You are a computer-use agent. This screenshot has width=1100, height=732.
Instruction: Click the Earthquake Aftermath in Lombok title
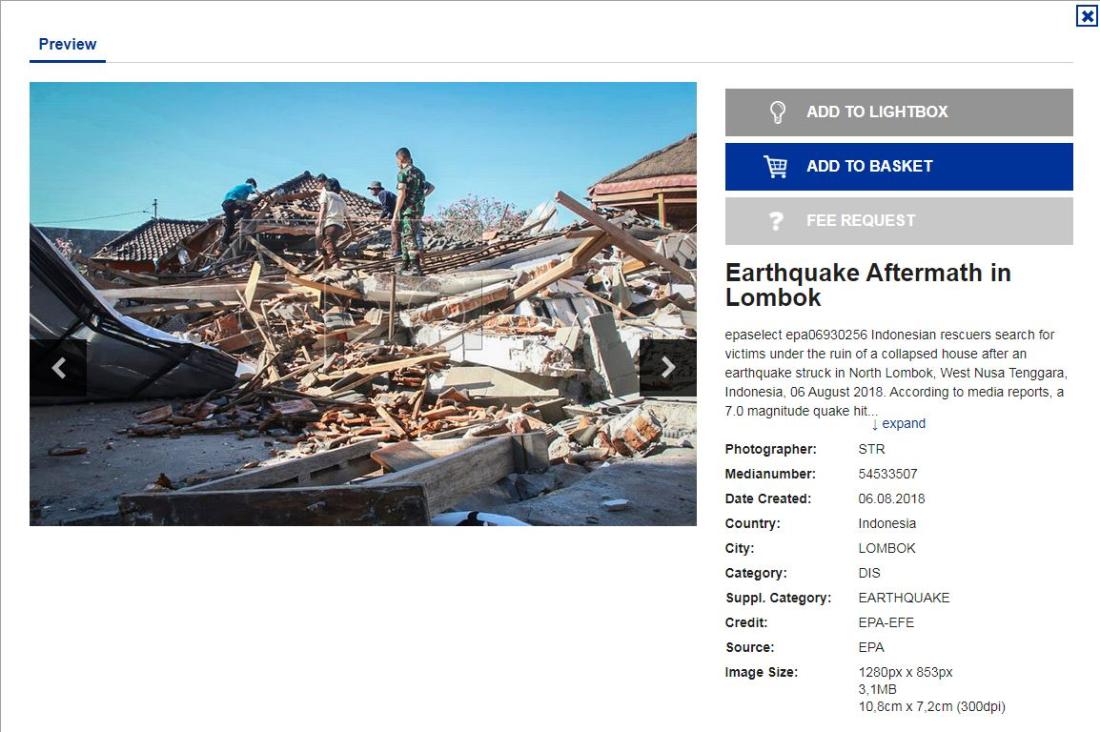coord(868,285)
